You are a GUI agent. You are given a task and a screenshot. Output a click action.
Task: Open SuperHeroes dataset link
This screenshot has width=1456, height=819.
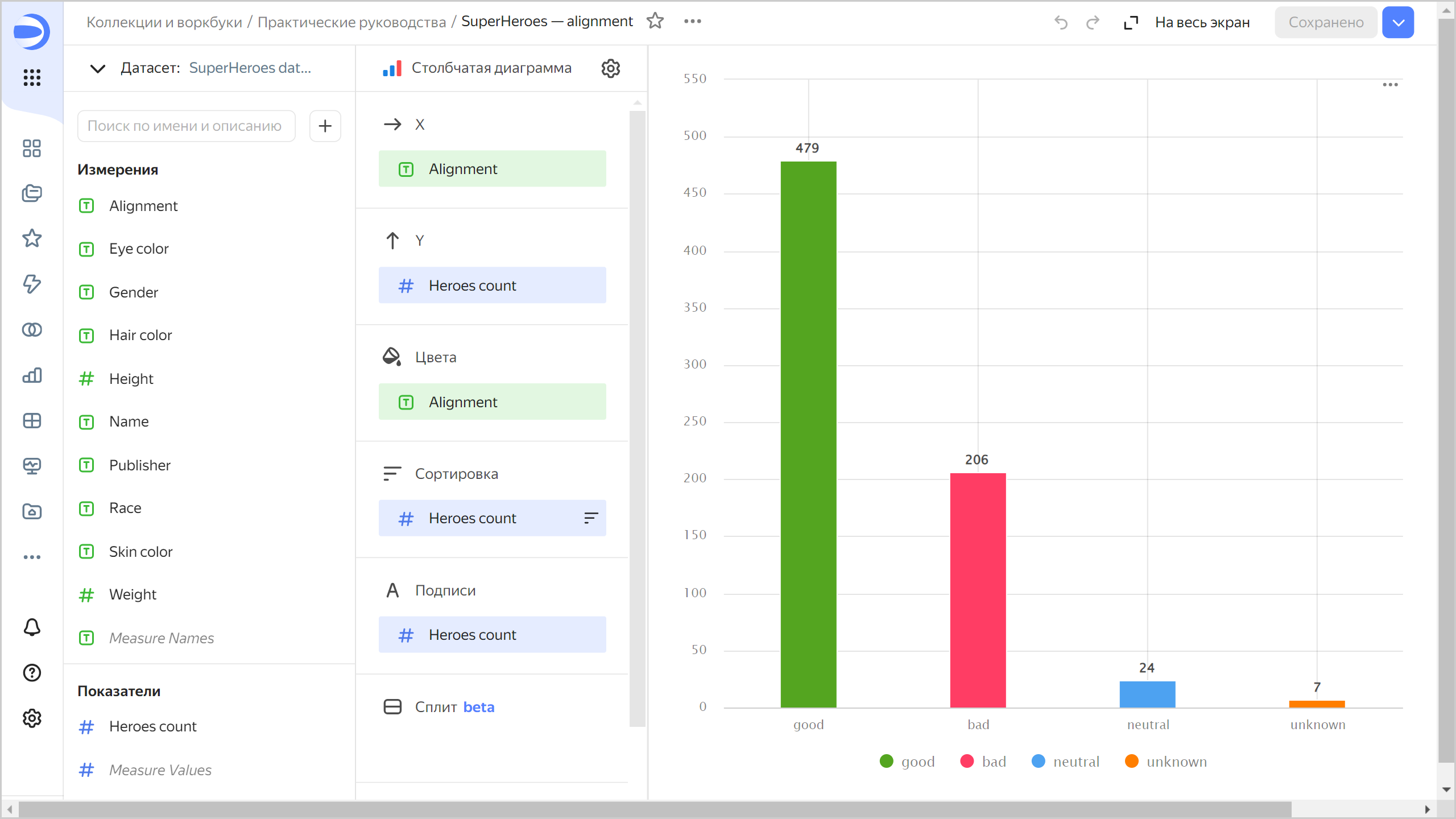250,68
